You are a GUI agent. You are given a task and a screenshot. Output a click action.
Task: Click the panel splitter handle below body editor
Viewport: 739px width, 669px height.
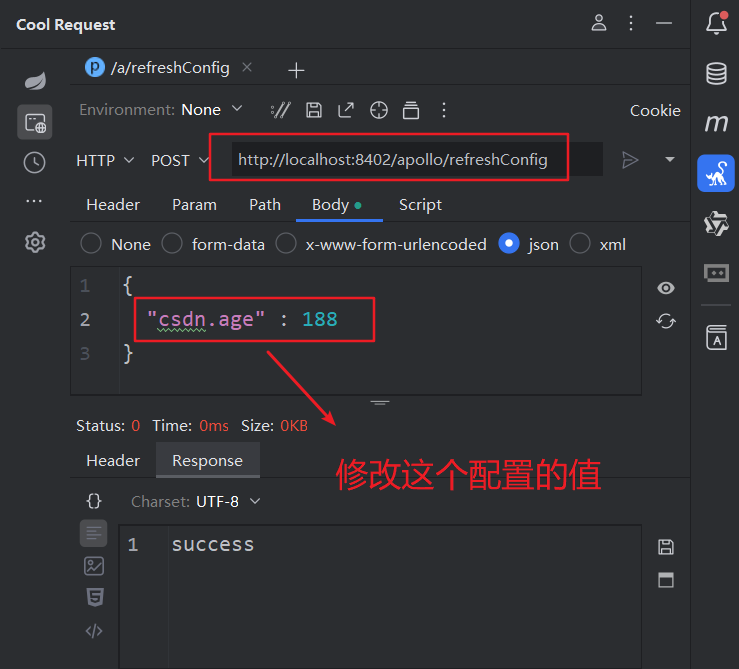(380, 403)
